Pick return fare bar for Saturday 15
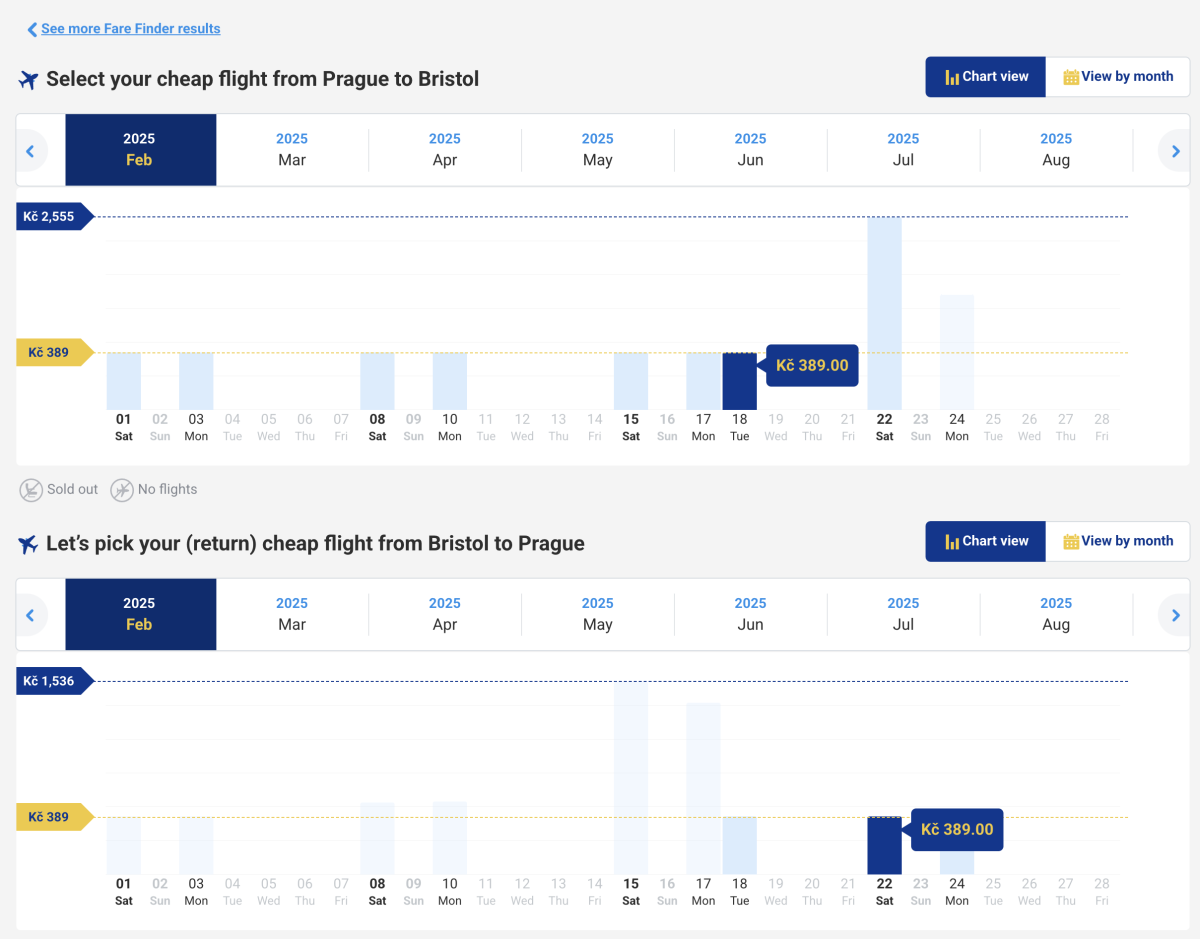The height and width of the screenshot is (939, 1200). (631, 778)
